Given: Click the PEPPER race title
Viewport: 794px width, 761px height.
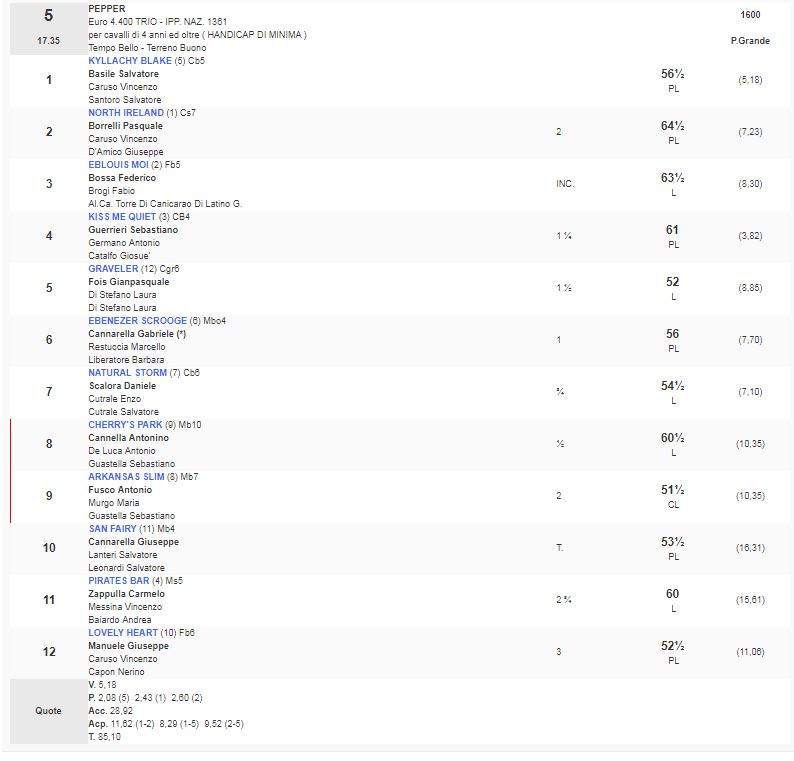Looking at the screenshot, I should click(x=107, y=9).
